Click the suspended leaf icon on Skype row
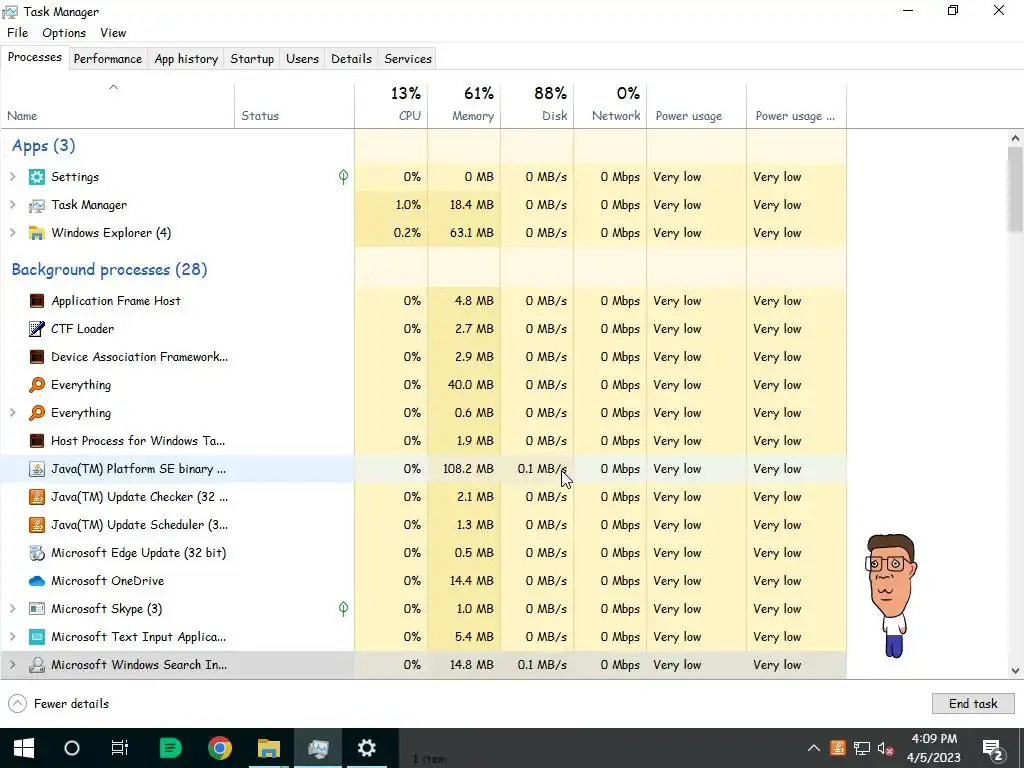Screen dimensions: 1024x768 coord(344,609)
